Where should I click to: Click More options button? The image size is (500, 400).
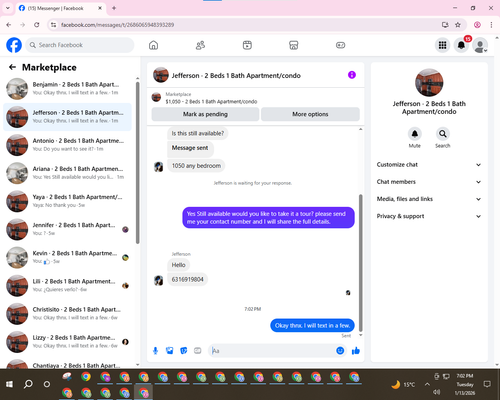[310, 114]
